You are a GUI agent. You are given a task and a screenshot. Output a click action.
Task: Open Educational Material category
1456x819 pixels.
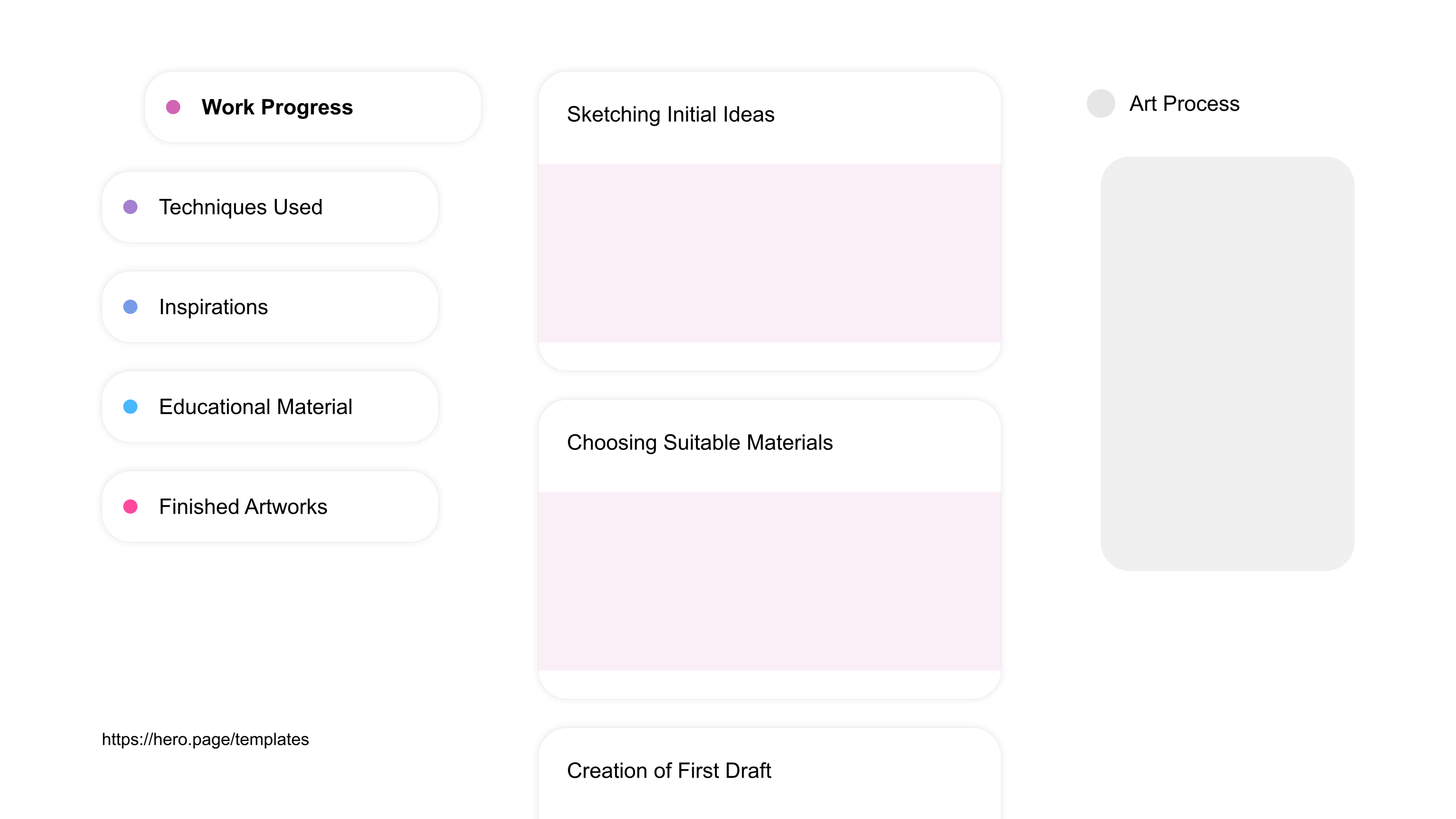(x=270, y=406)
